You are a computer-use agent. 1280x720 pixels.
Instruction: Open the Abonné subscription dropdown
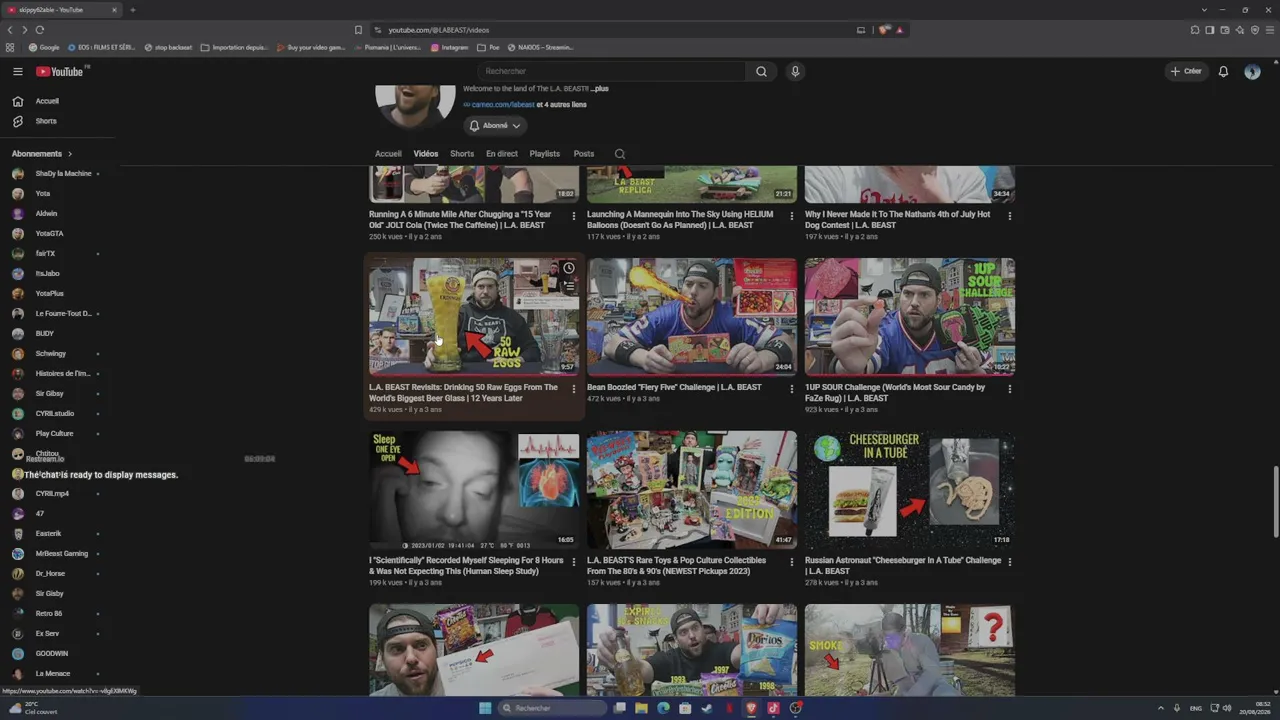point(495,126)
